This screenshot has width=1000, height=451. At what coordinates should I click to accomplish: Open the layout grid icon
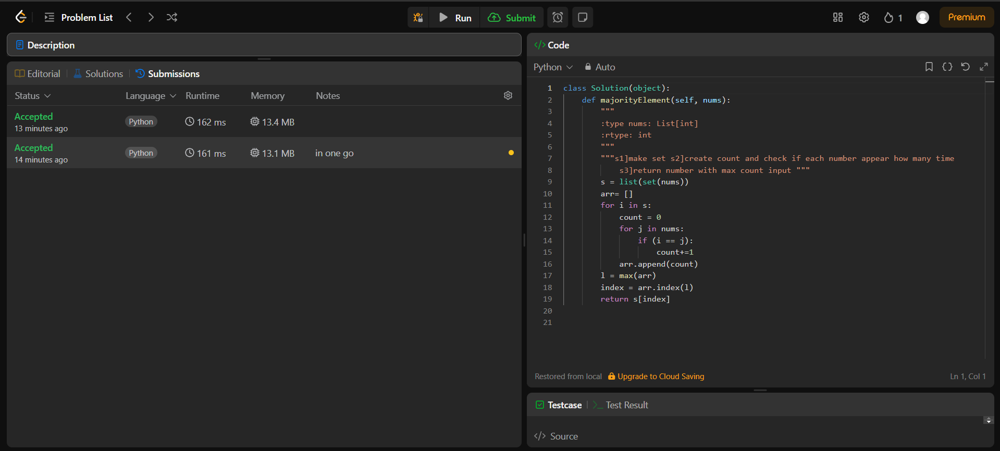pos(838,17)
